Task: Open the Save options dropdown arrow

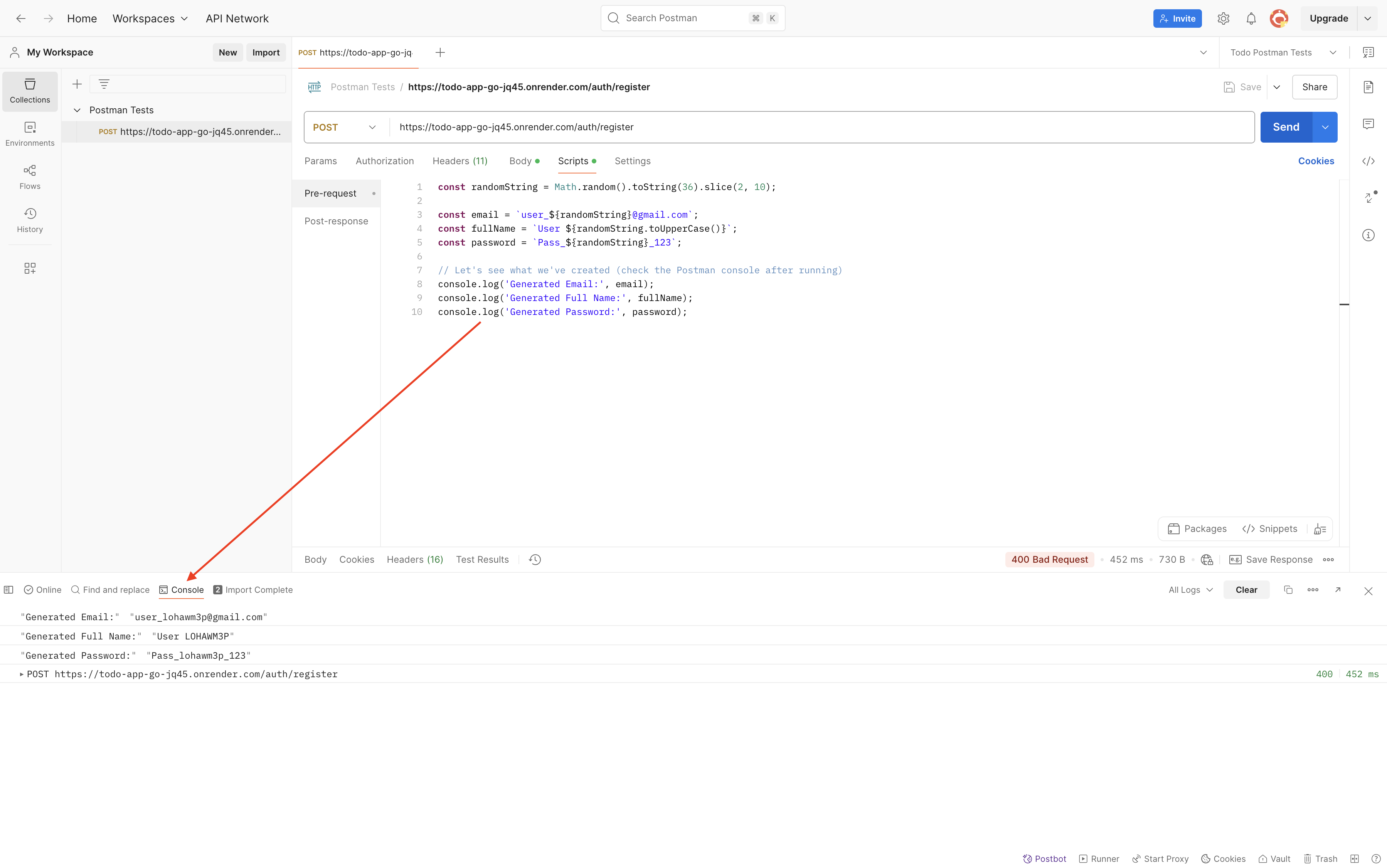Action: point(1277,87)
